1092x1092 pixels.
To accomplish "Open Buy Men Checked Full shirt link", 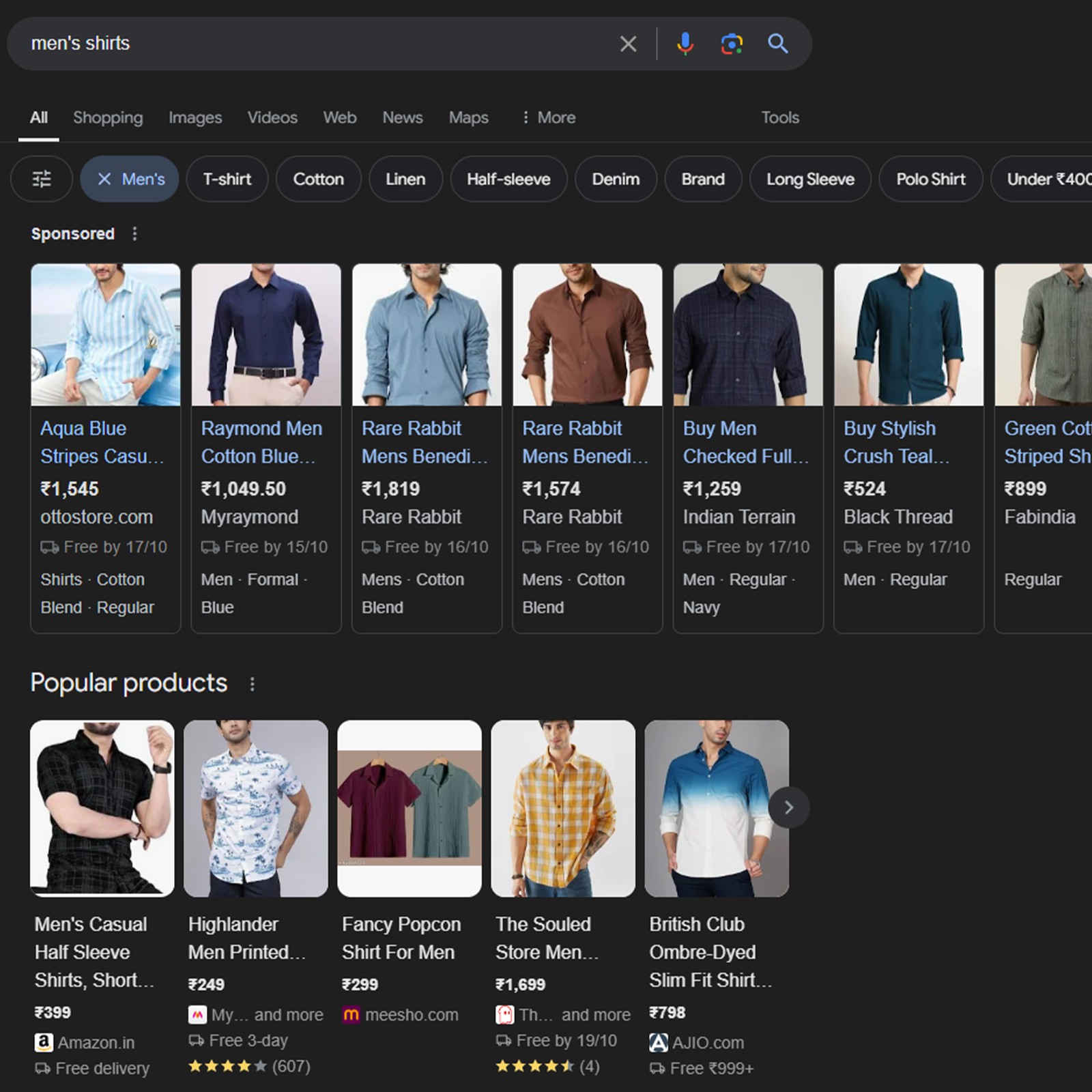I will click(x=746, y=442).
